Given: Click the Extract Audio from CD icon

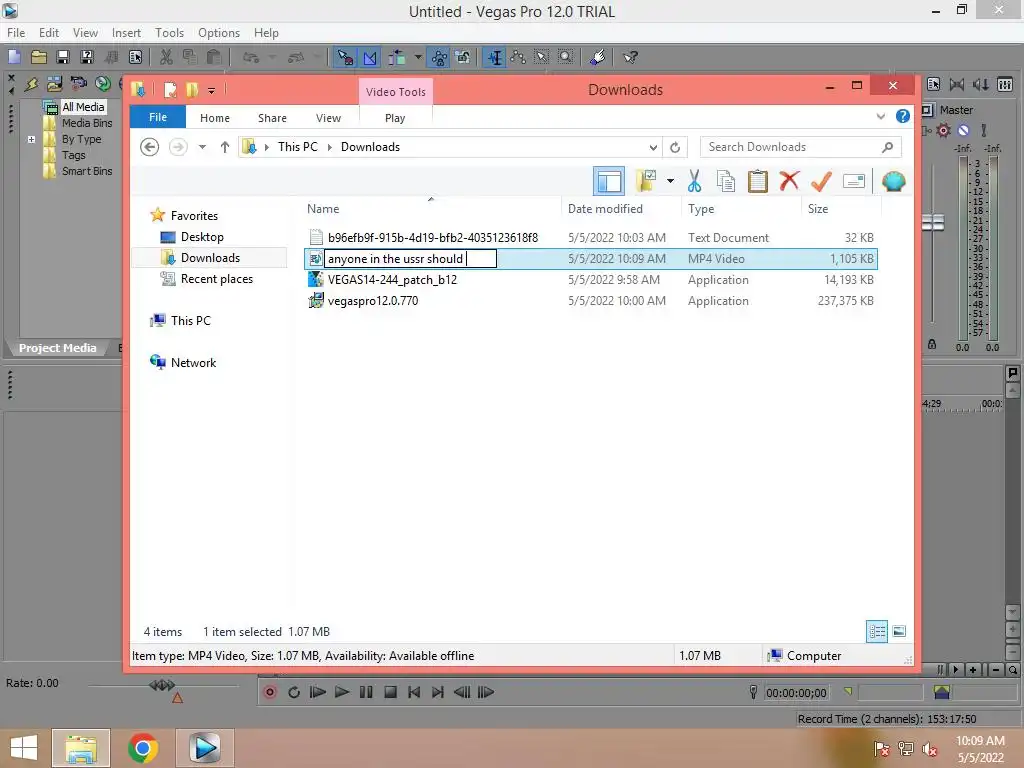Looking at the screenshot, I should point(103,84).
